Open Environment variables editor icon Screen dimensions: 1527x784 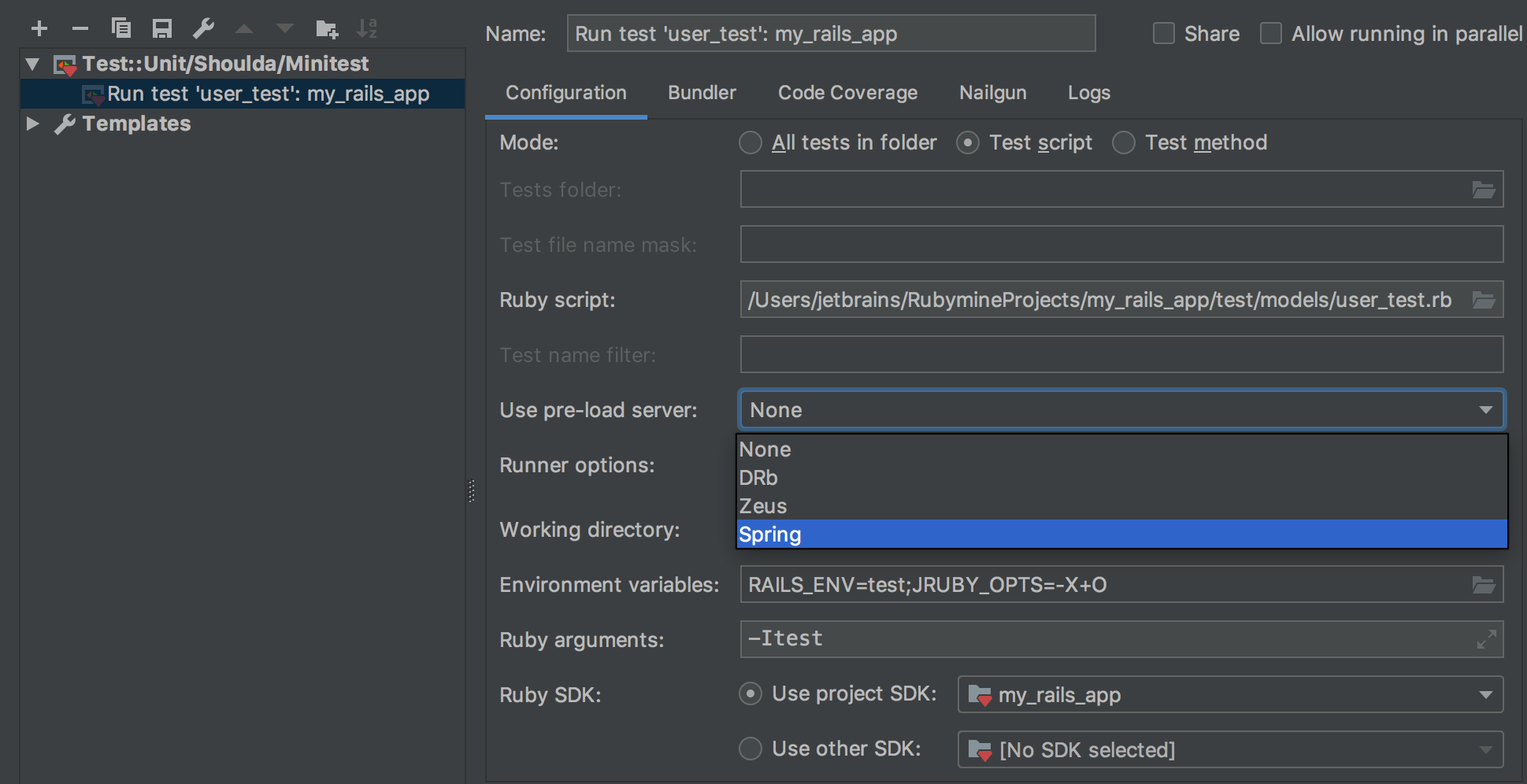[x=1484, y=585]
